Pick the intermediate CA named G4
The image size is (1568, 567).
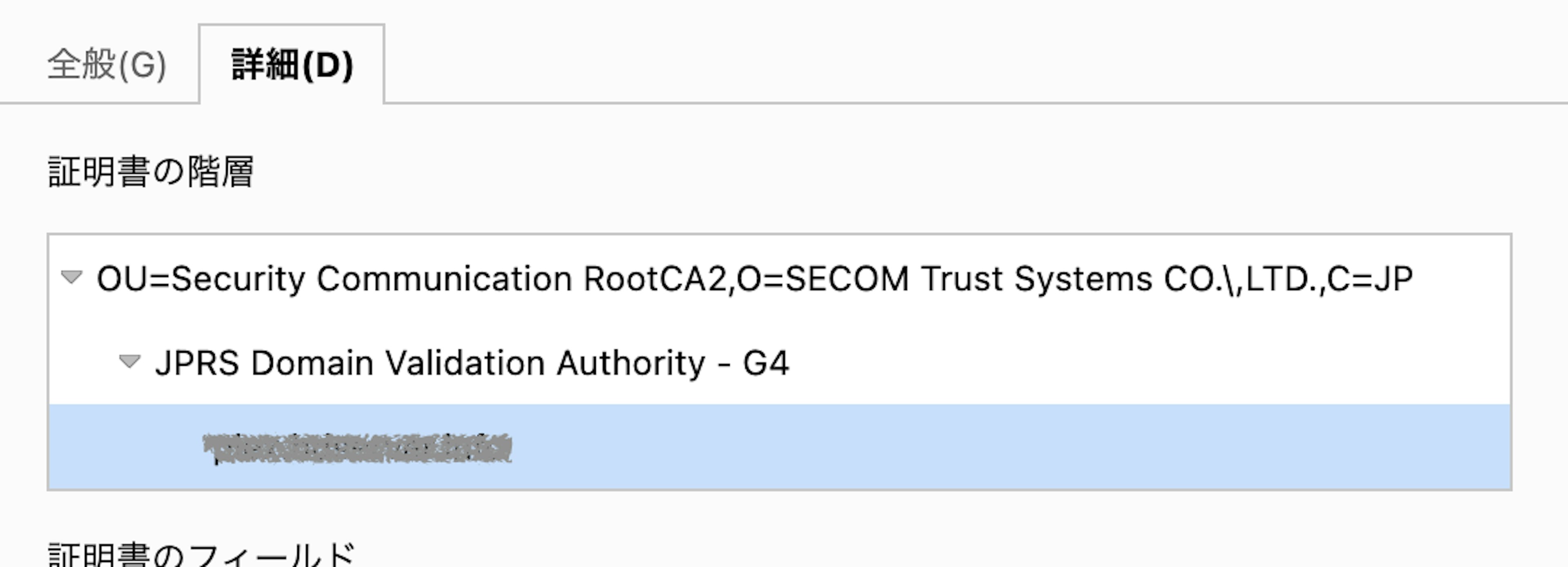(x=472, y=363)
